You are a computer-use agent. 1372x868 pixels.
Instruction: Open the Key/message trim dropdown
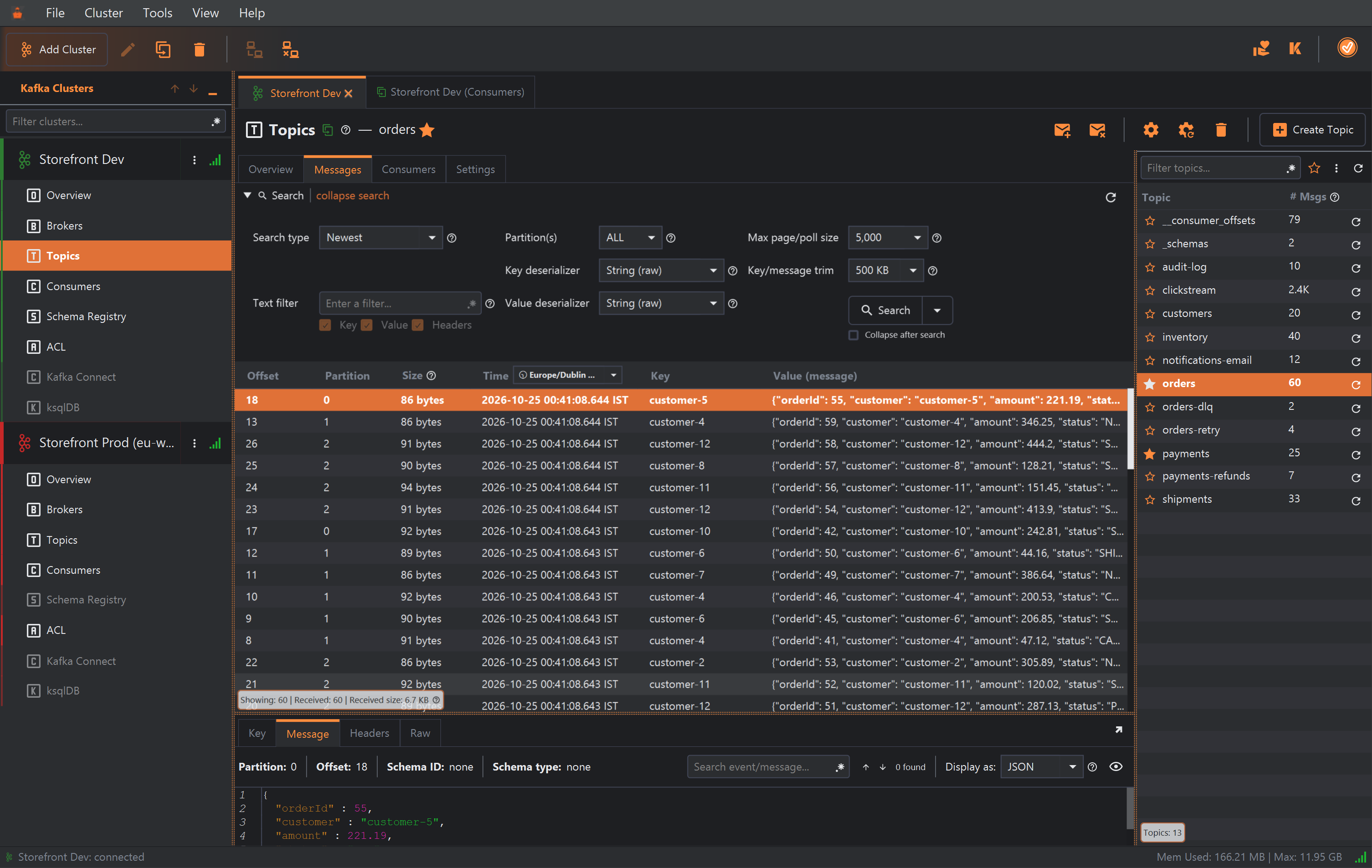coord(886,271)
